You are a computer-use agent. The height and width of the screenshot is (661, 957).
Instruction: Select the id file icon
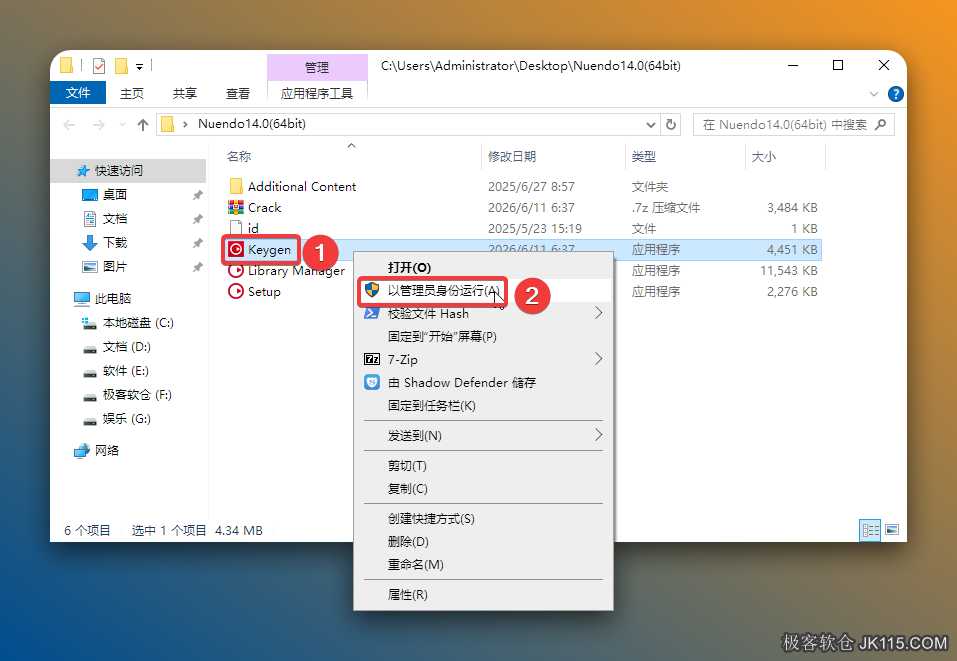click(x=236, y=228)
